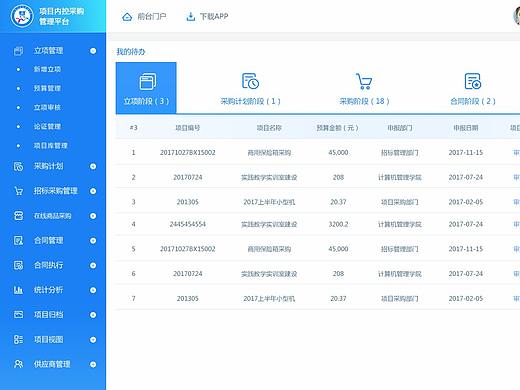Expand 项目视图 via its dot indicator
The image size is (520, 390).
coord(93,339)
